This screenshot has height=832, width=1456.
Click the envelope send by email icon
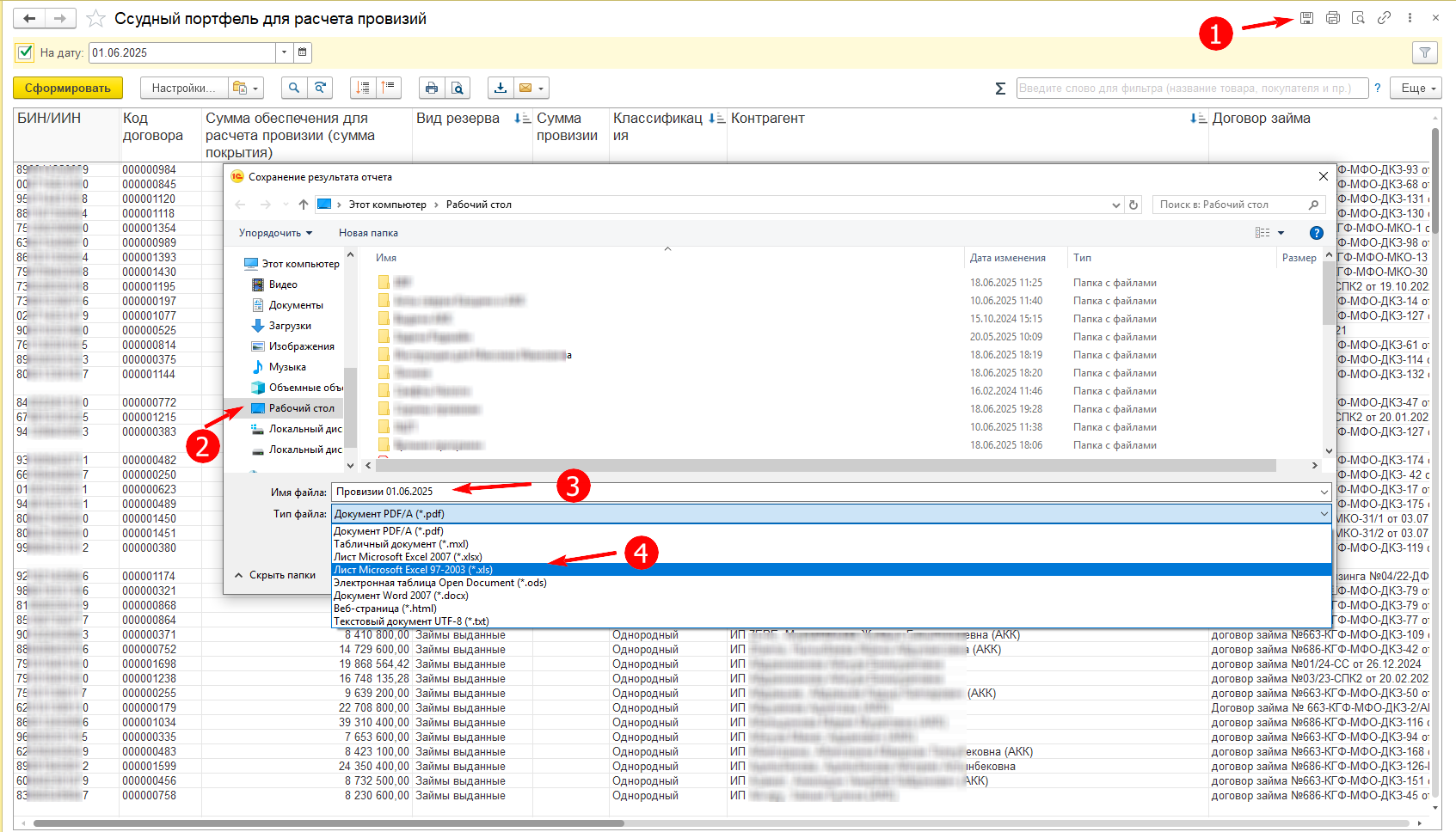(x=525, y=88)
